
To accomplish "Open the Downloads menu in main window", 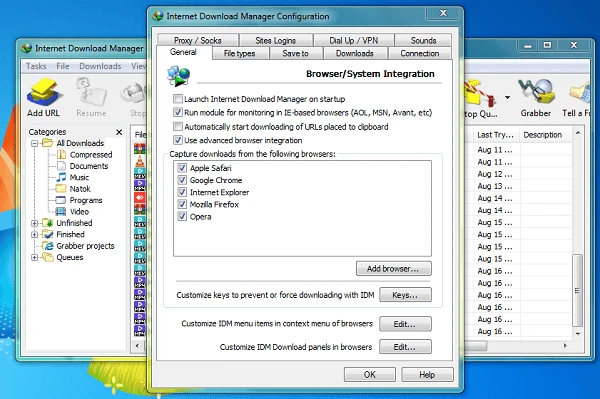I will (100, 66).
